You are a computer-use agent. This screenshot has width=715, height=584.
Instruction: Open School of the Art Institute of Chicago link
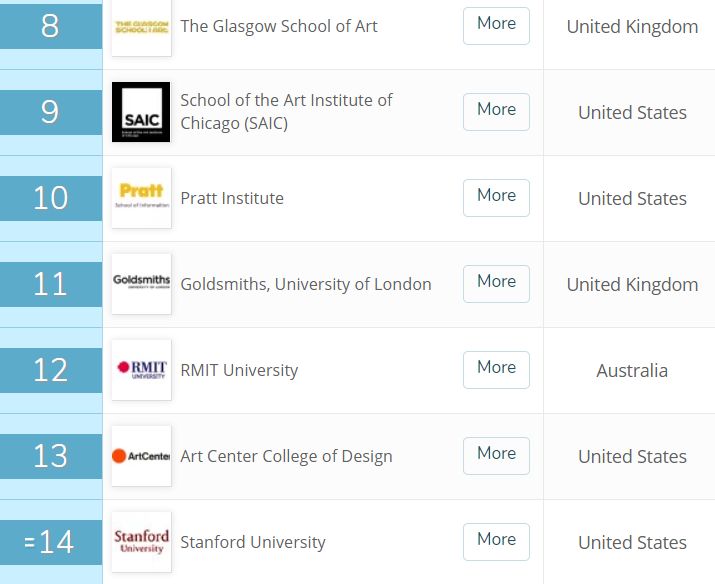286,112
